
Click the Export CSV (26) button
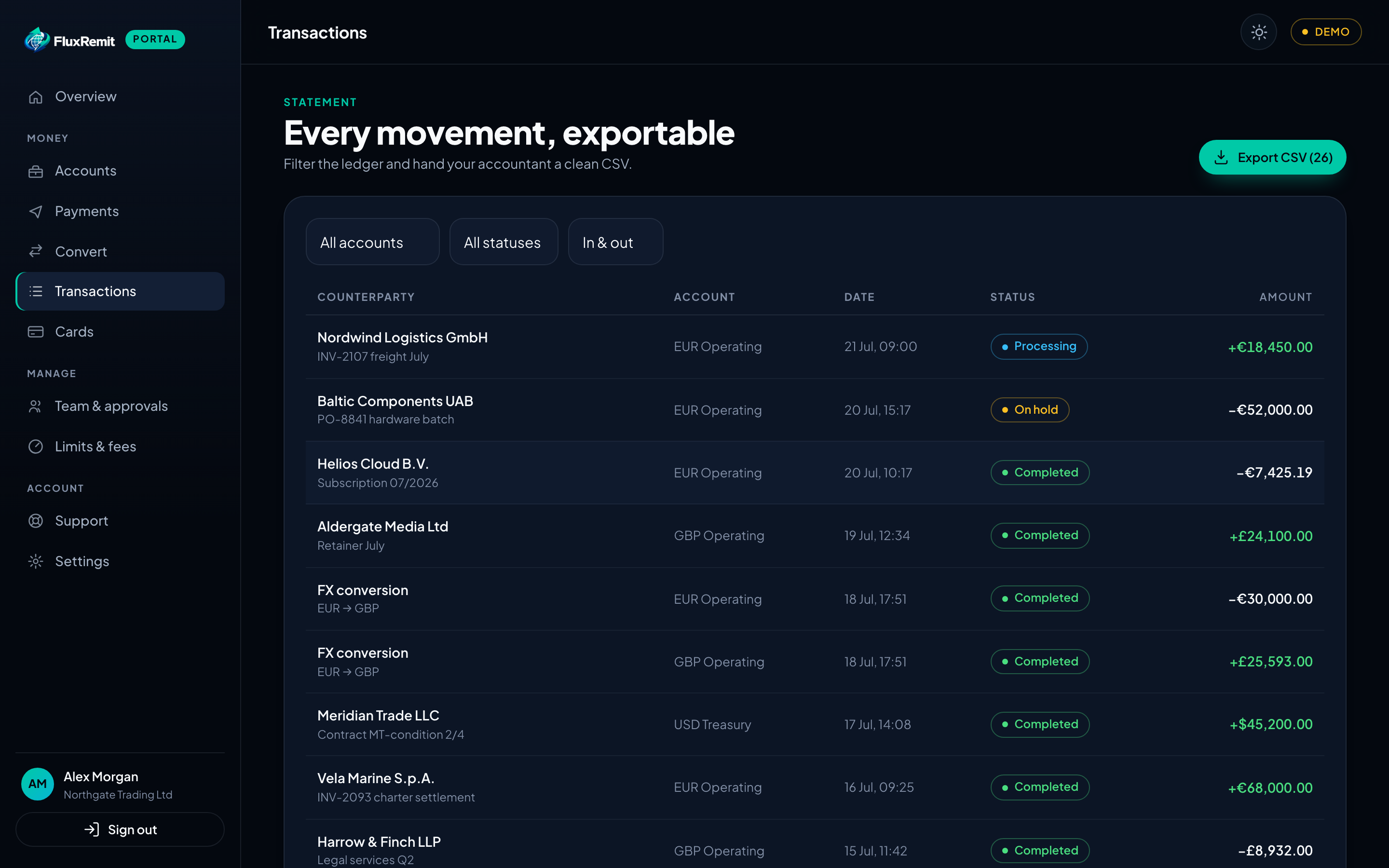pyautogui.click(x=1272, y=157)
